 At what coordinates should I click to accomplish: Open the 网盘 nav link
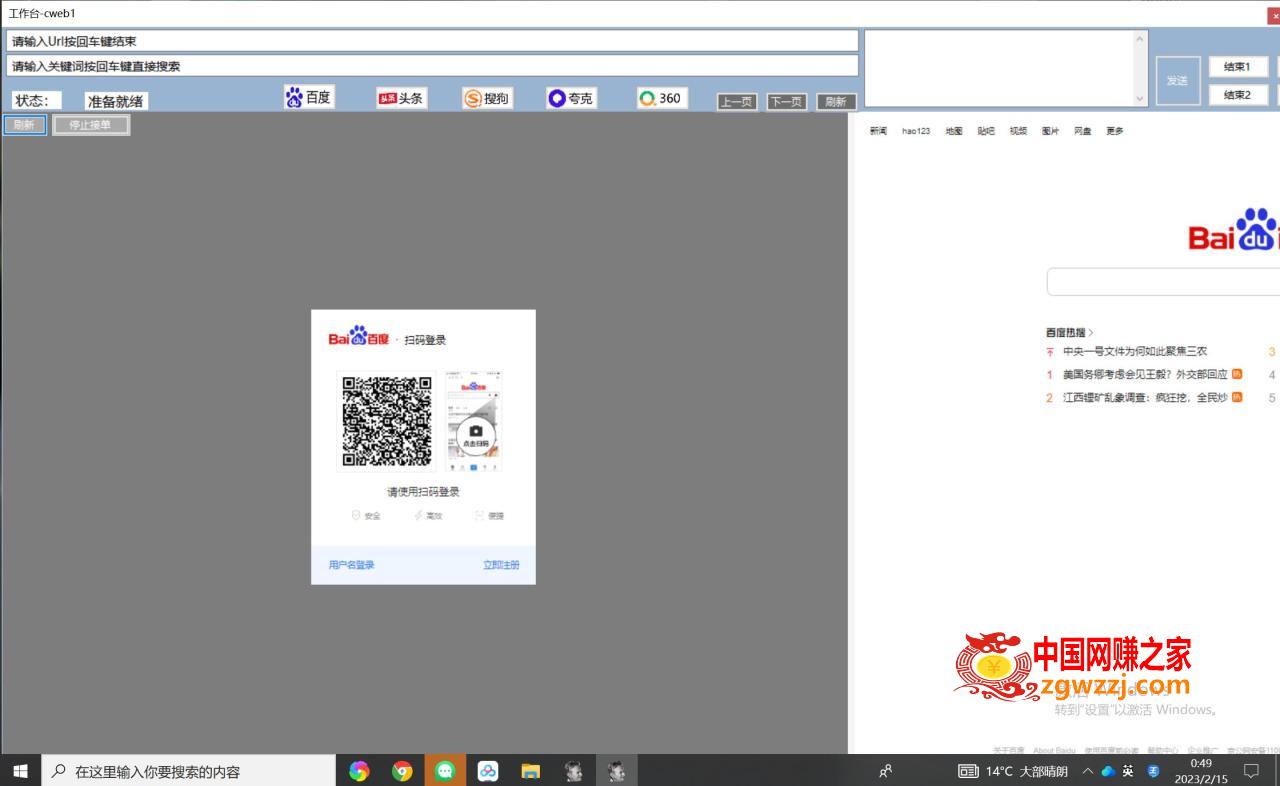pos(1083,131)
